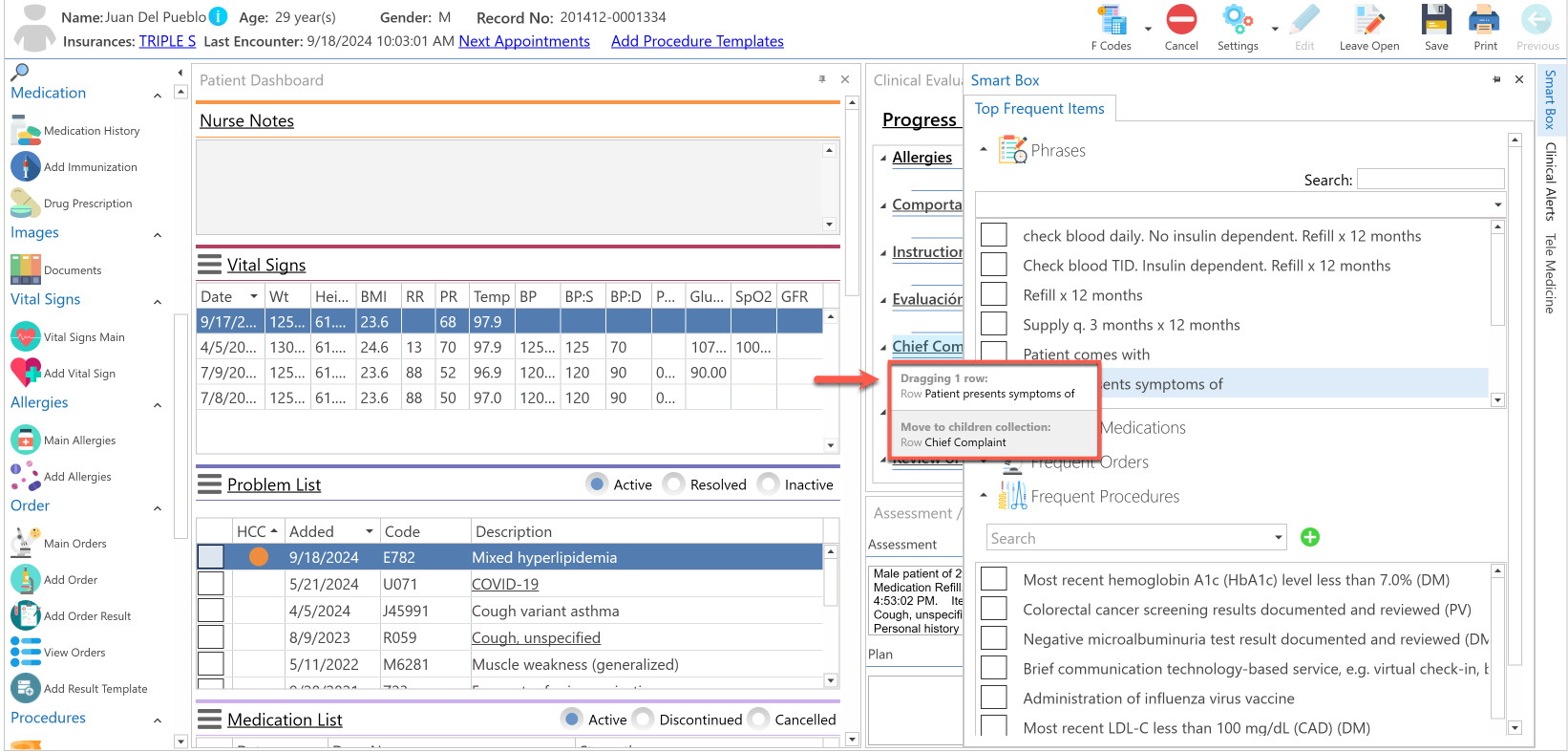Open Settings gear icon

1238,20
